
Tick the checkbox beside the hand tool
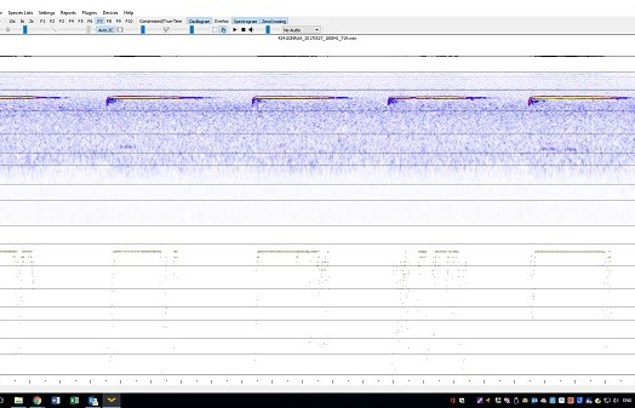point(214,30)
